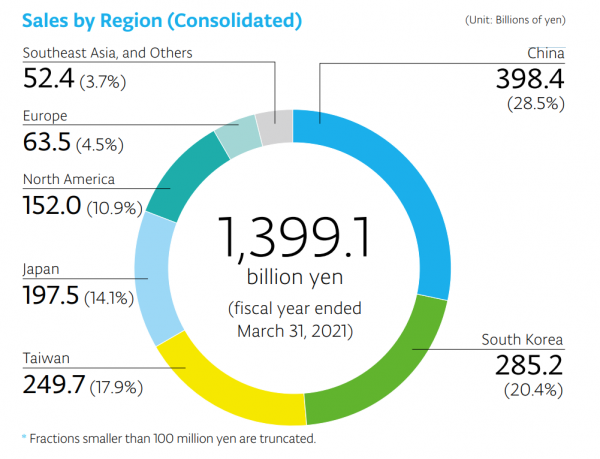Click the pale teal Europe donut segment
The height and width of the screenshot is (459, 600).
coord(236,133)
